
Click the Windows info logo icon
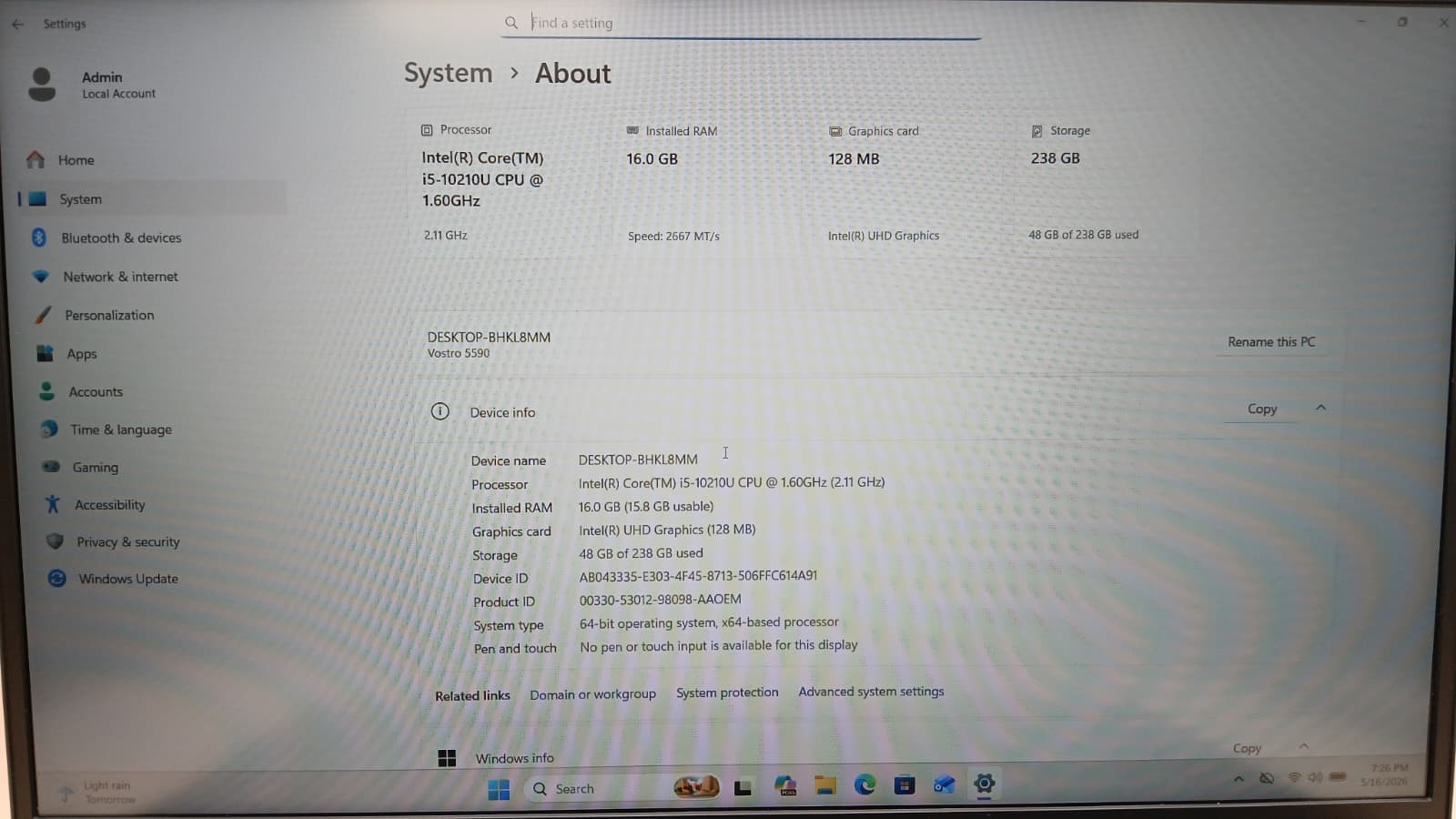[x=447, y=758]
